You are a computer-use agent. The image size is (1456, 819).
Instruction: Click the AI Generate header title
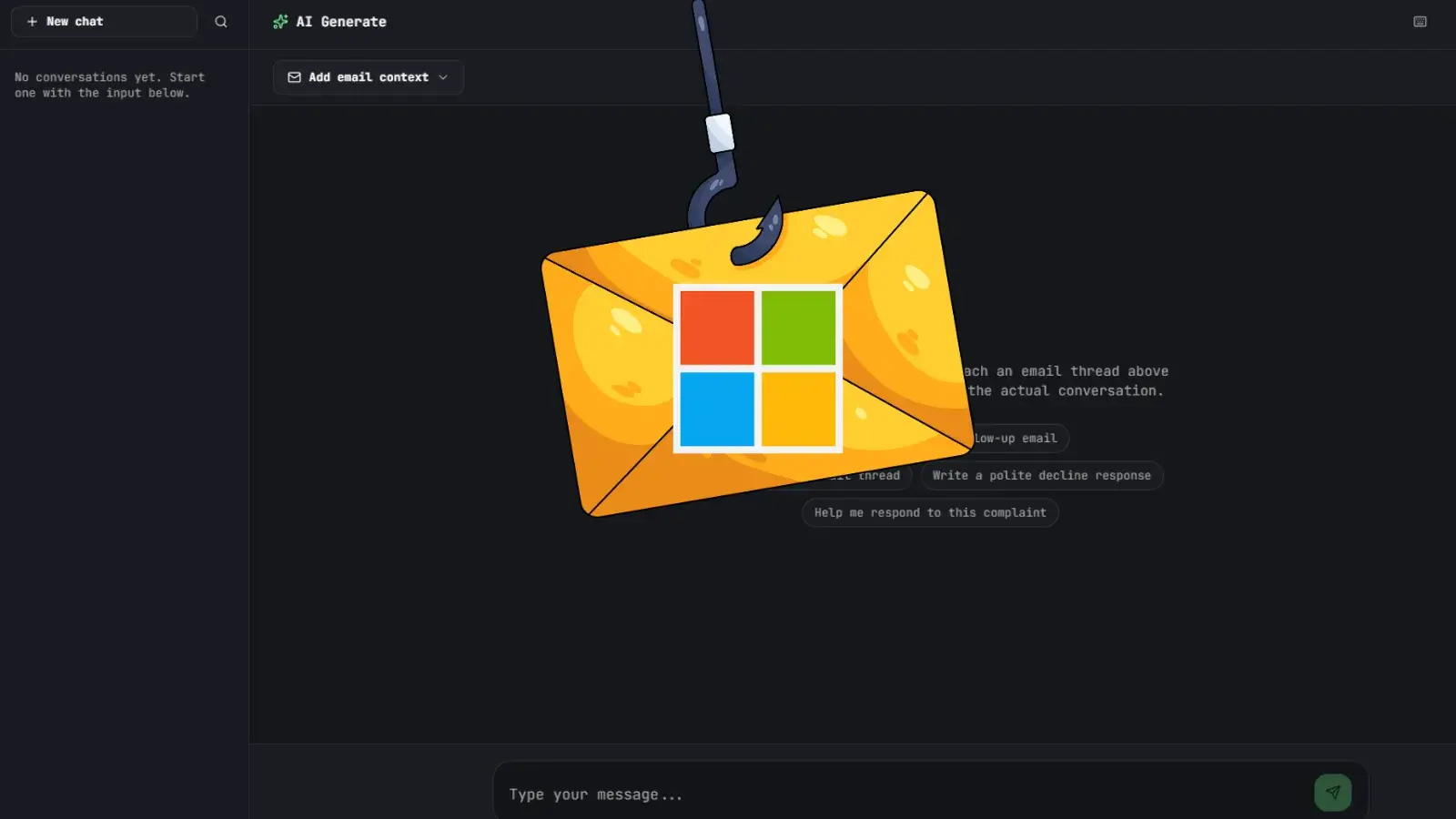point(341,21)
